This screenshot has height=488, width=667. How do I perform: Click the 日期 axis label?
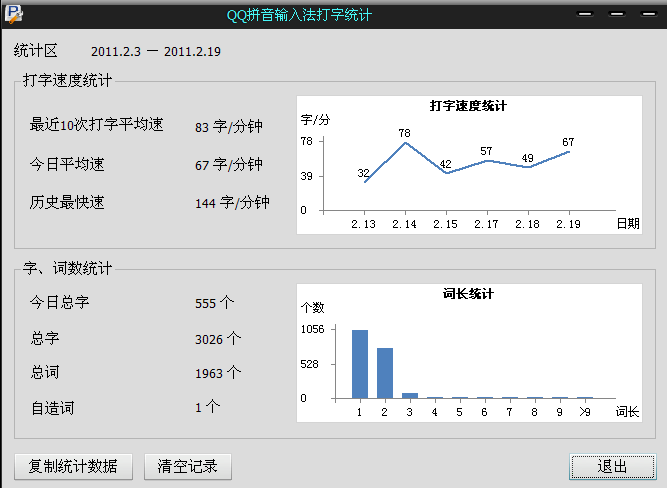point(628,223)
